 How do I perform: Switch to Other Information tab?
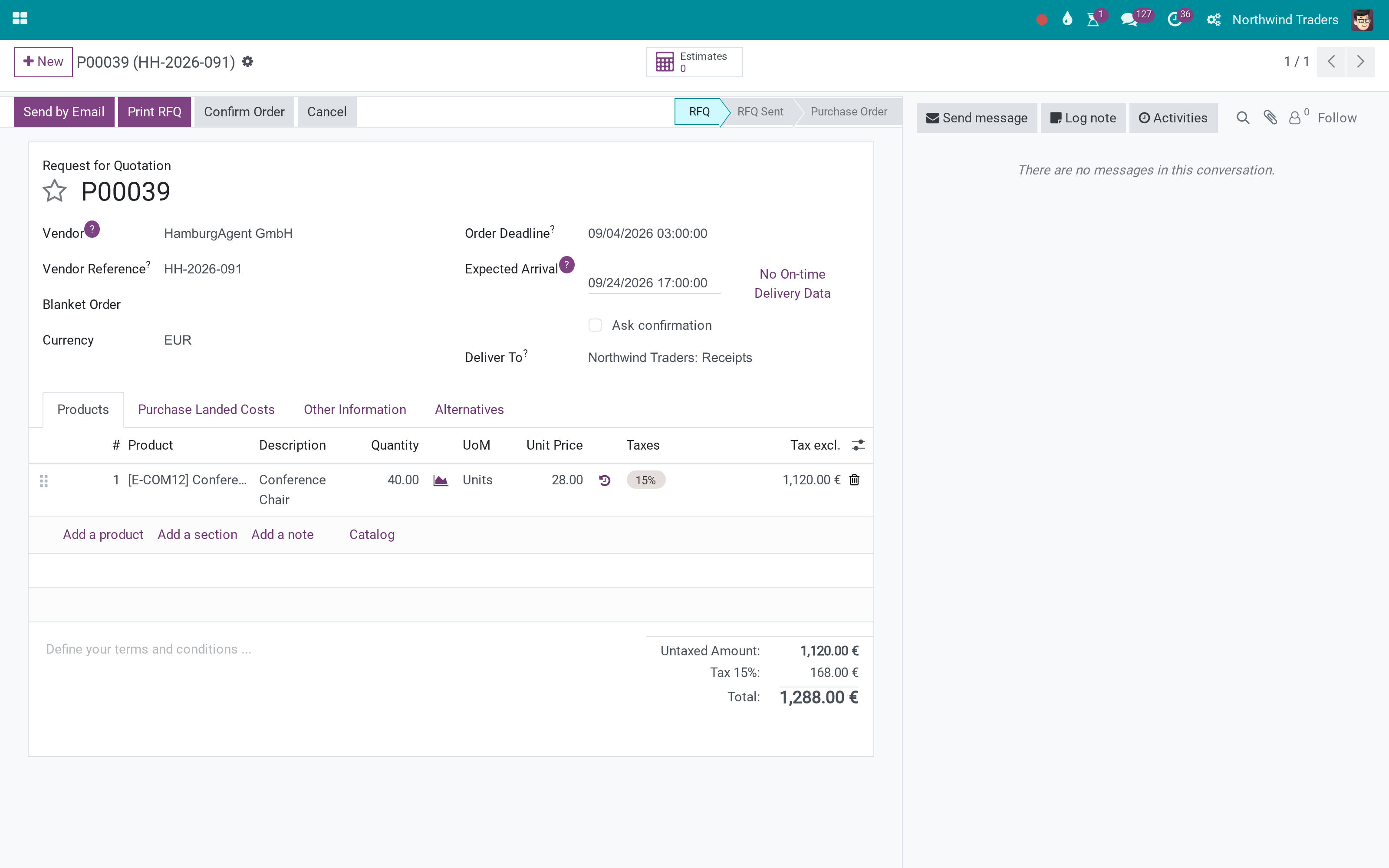[x=355, y=410]
